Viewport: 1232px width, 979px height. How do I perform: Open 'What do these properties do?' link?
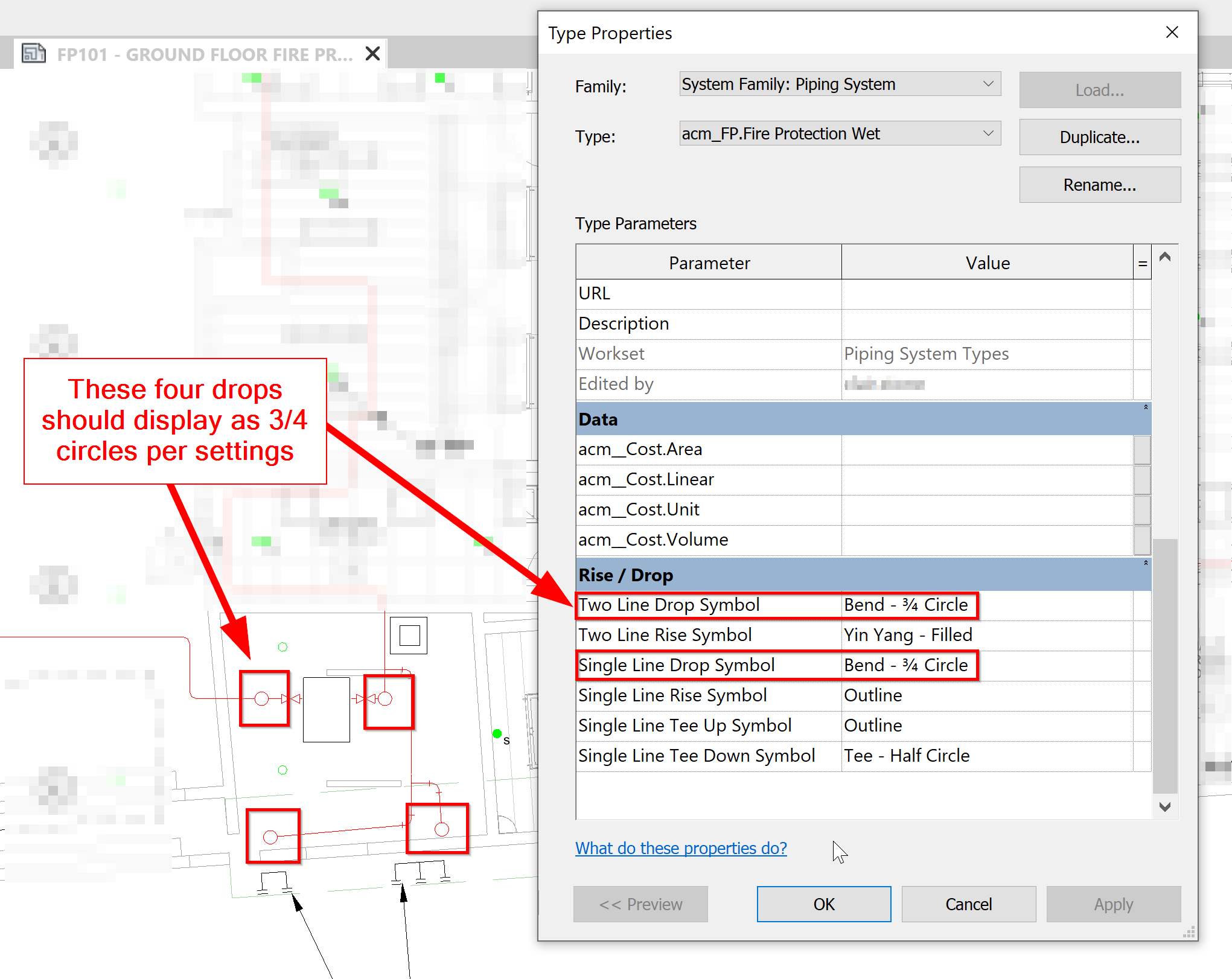(x=680, y=848)
